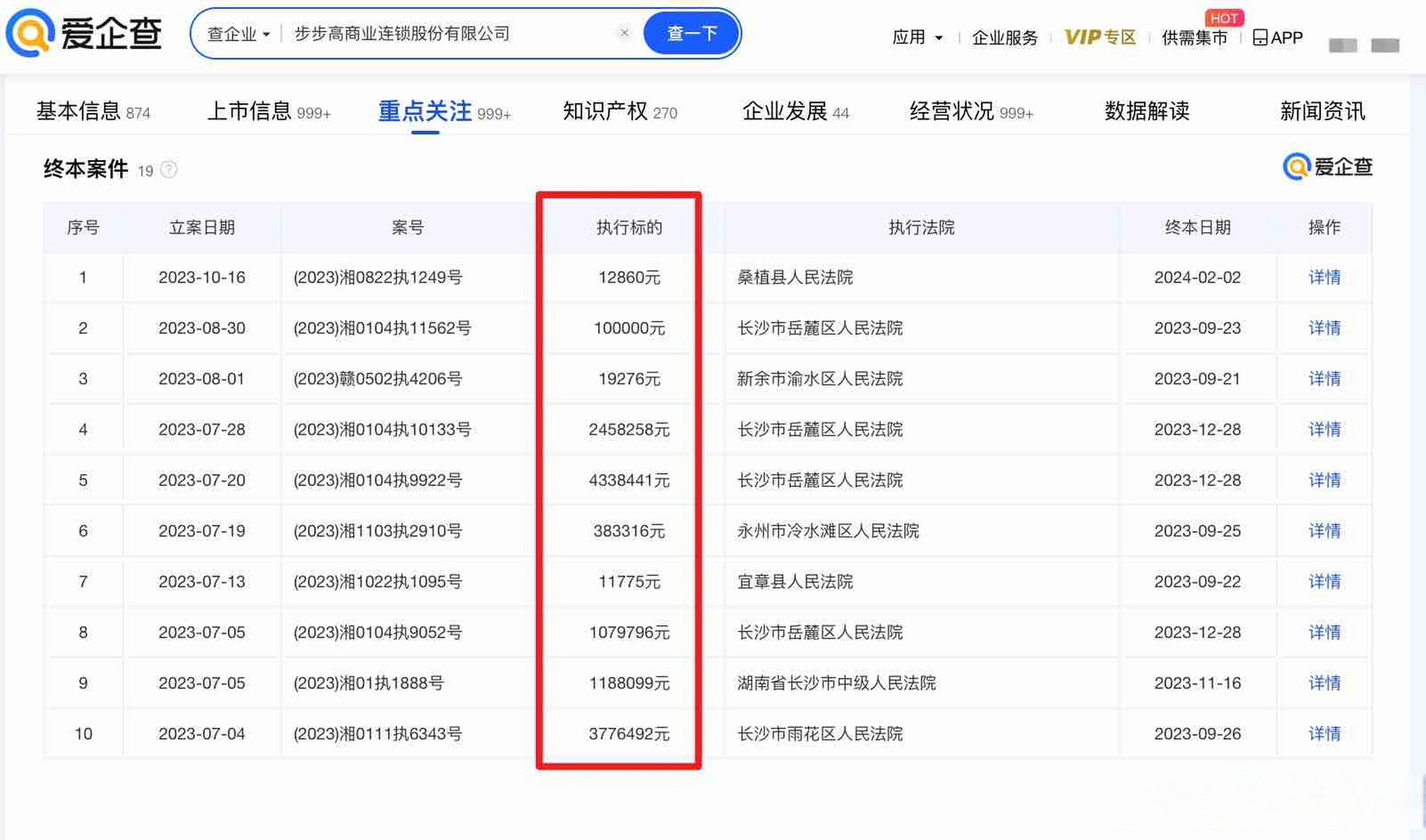The height and width of the screenshot is (840, 1426).
Task: Click court name 桑植县人民法院
Action: [x=794, y=277]
